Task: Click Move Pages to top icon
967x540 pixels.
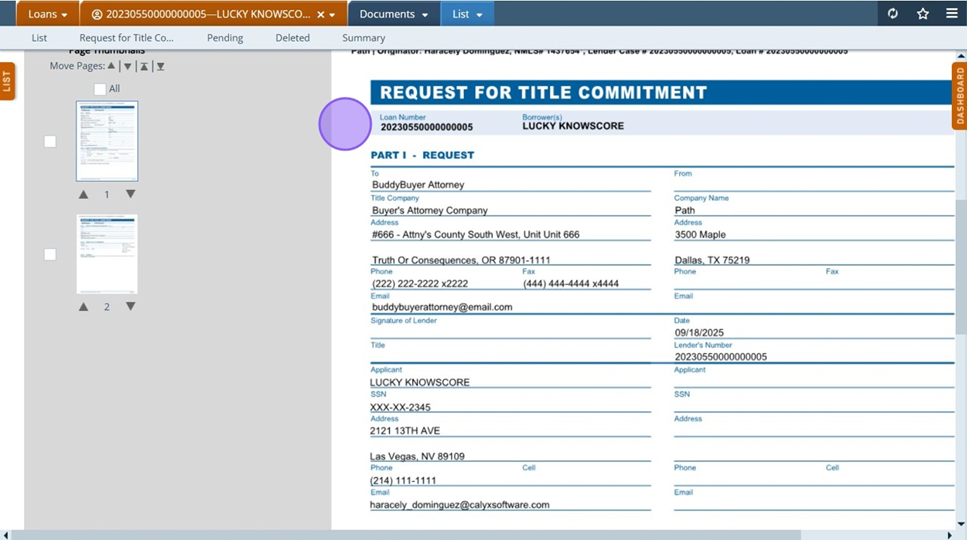Action: [144, 67]
